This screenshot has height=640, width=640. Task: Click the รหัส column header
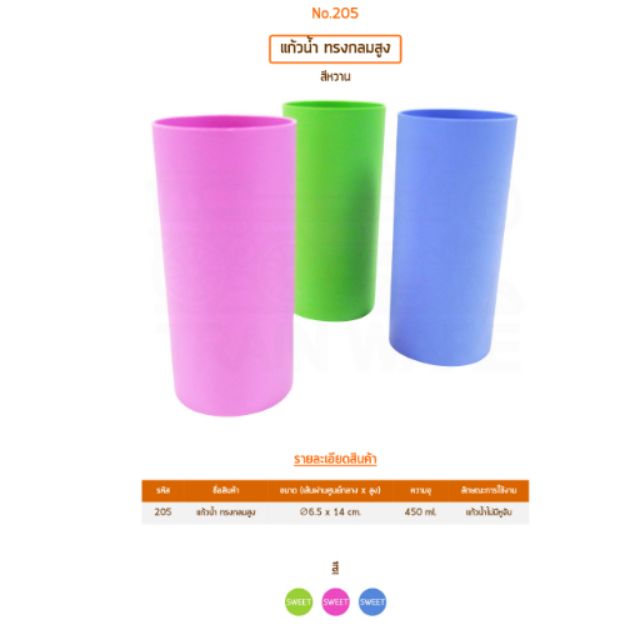click(x=163, y=490)
